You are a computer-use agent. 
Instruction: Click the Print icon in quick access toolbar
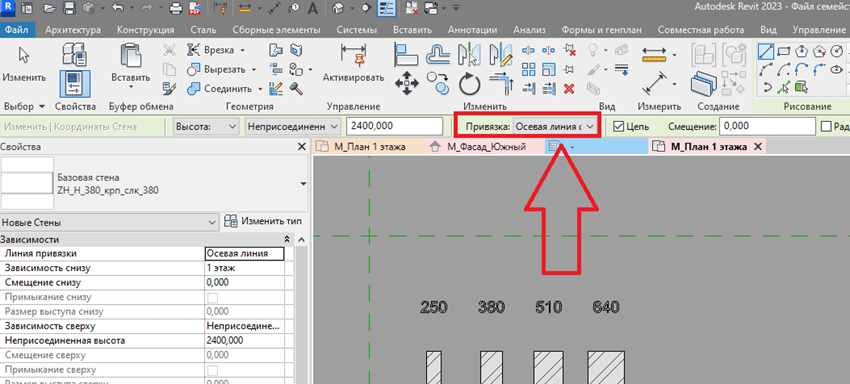tap(176, 9)
